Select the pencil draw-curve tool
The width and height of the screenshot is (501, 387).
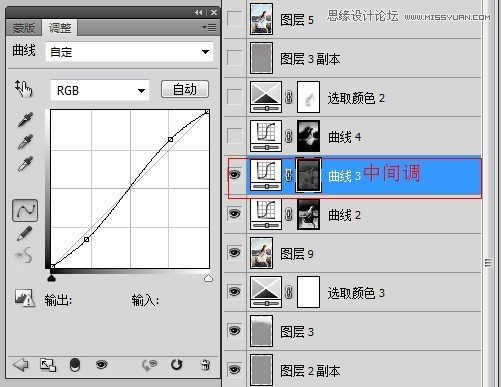point(24,233)
